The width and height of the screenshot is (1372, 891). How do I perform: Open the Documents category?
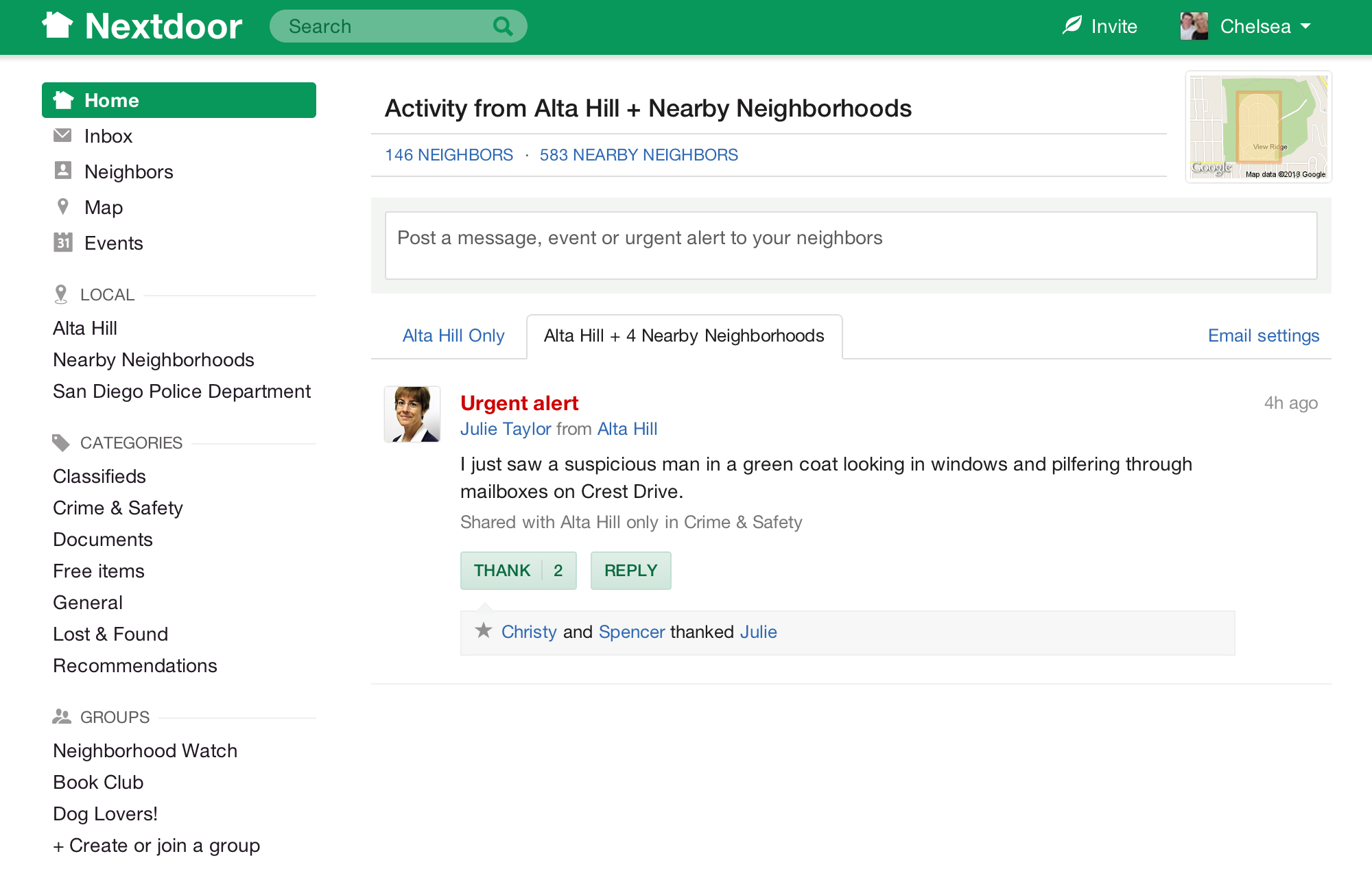point(103,539)
